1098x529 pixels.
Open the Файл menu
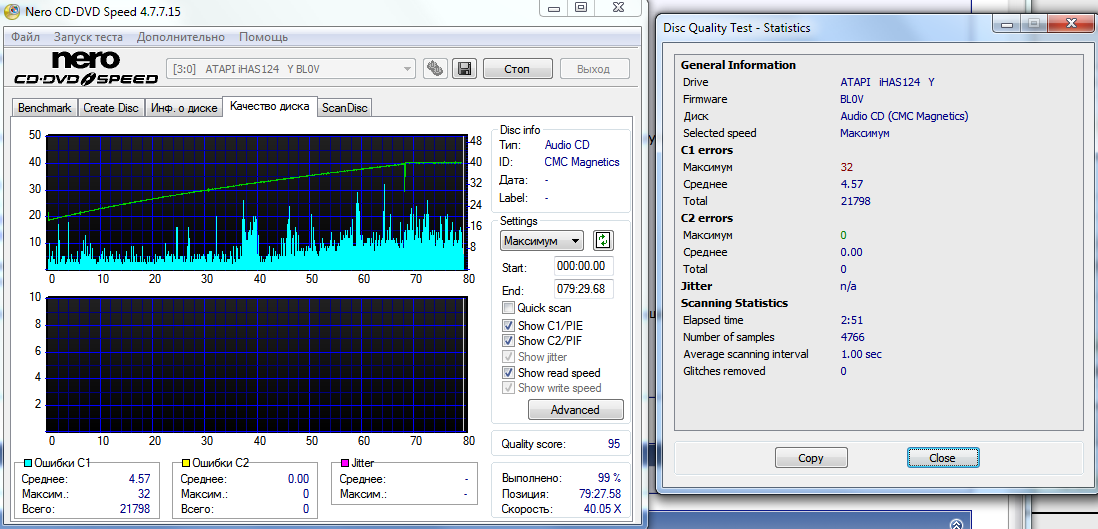point(25,37)
